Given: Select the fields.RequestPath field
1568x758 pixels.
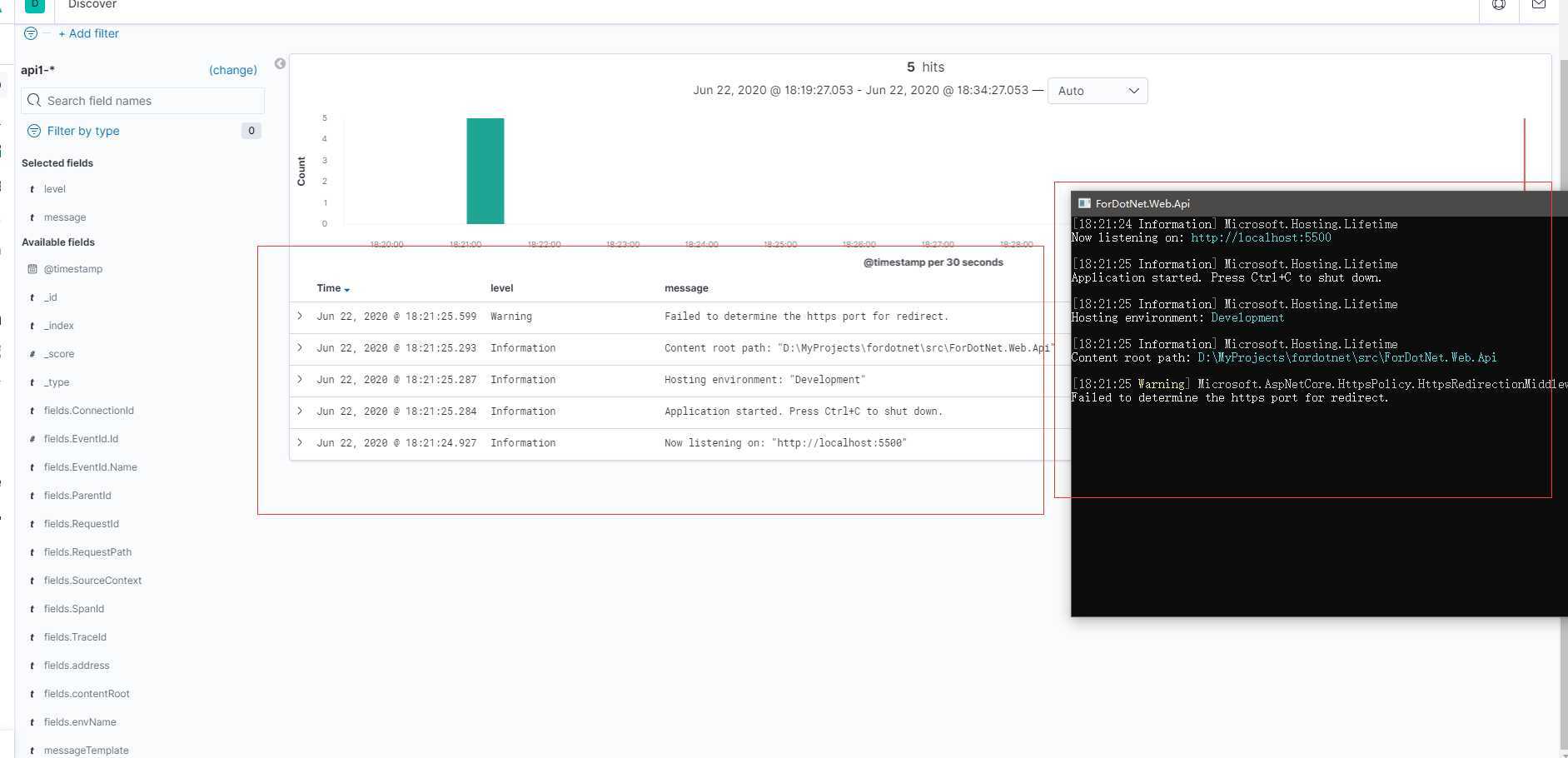Looking at the screenshot, I should [87, 552].
